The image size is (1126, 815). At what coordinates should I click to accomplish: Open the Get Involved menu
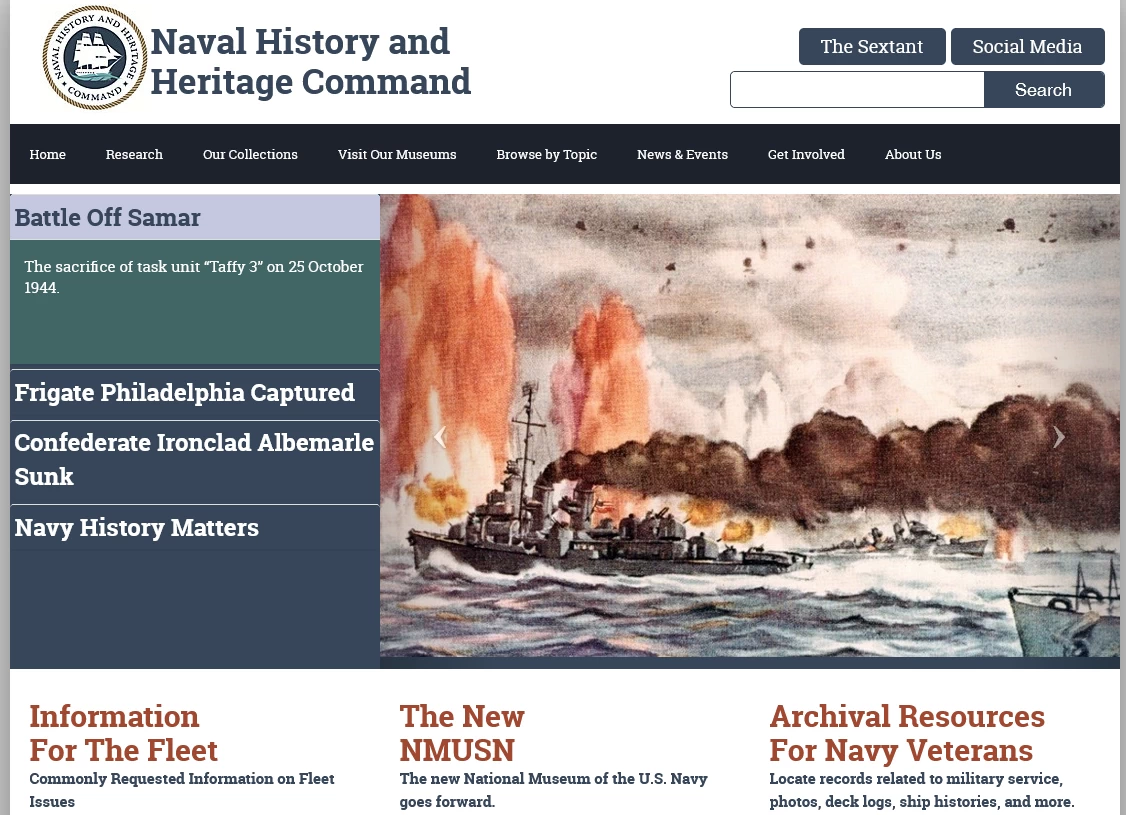[806, 154]
